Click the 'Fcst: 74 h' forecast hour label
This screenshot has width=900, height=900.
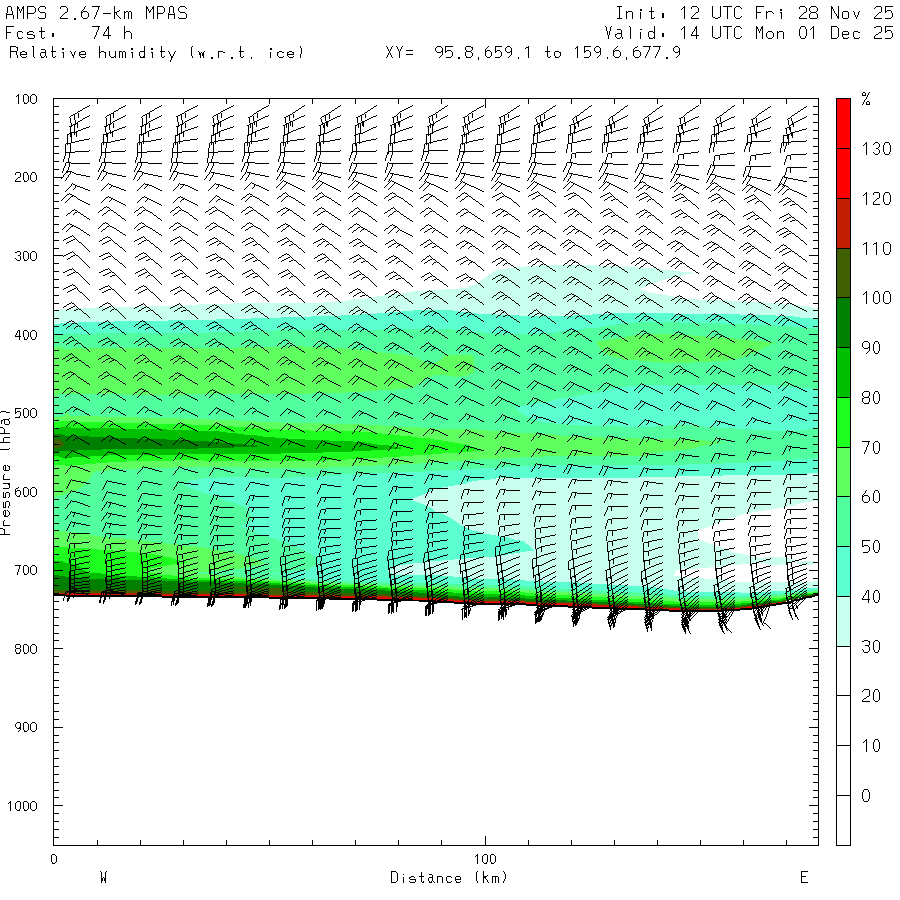coord(68,33)
